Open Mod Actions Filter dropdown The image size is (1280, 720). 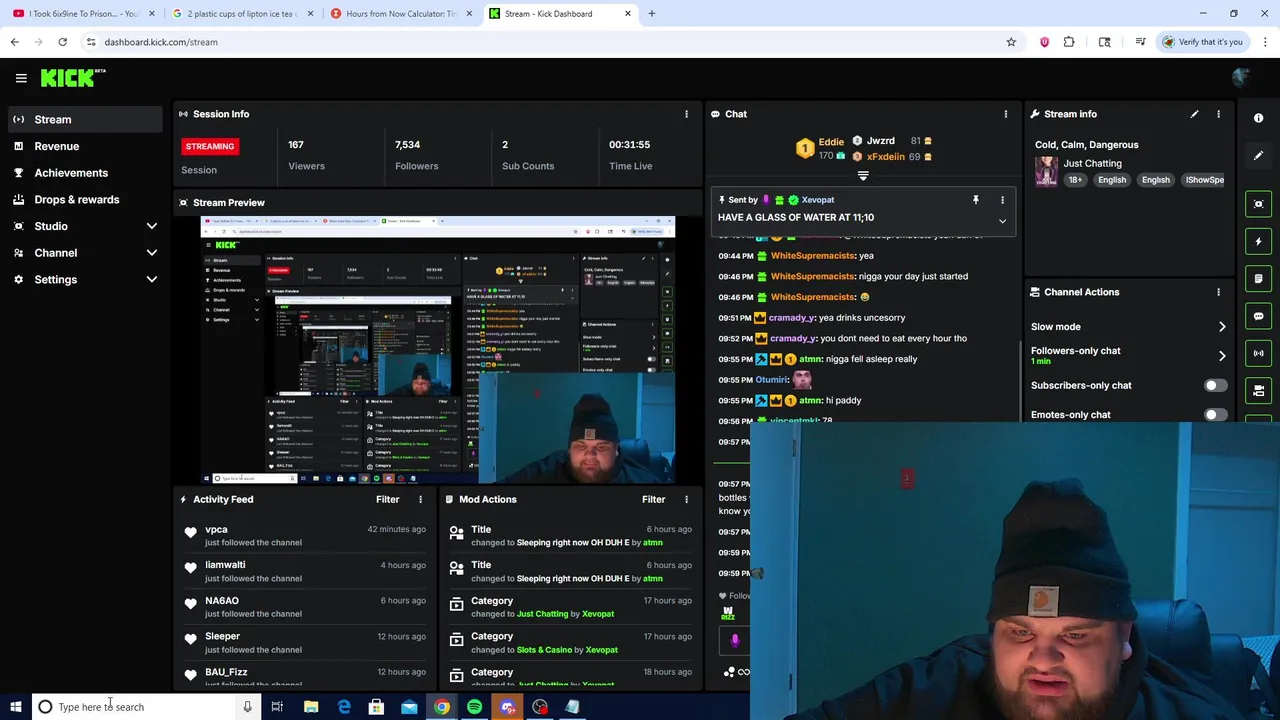pos(653,499)
